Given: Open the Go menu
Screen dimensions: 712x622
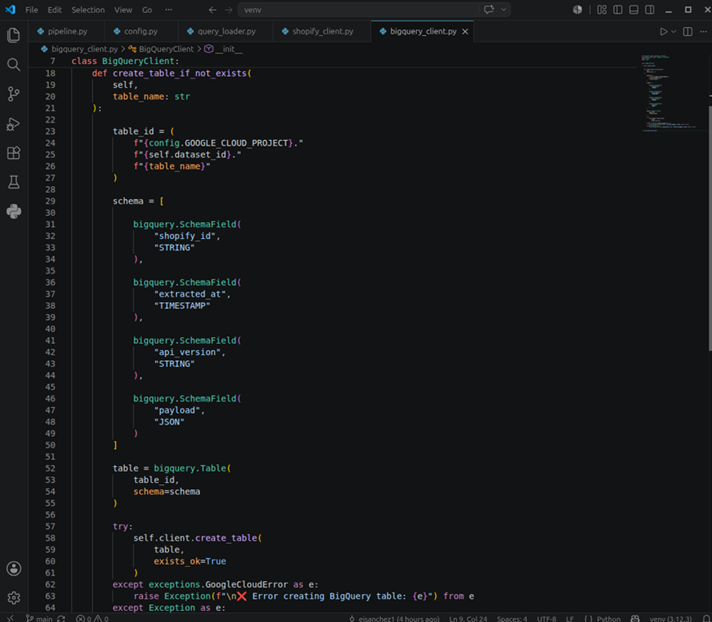Looking at the screenshot, I should 147,10.
